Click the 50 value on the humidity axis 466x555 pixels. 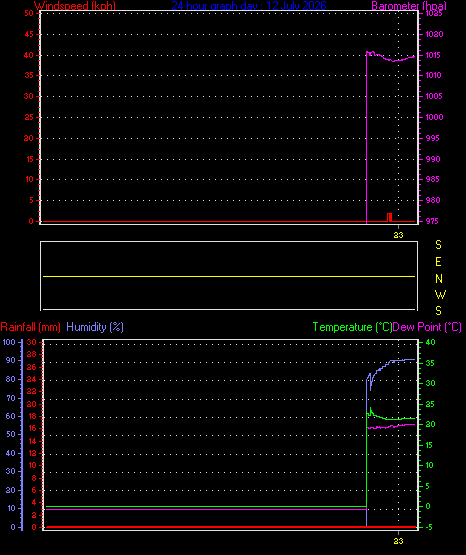[x=11, y=435]
